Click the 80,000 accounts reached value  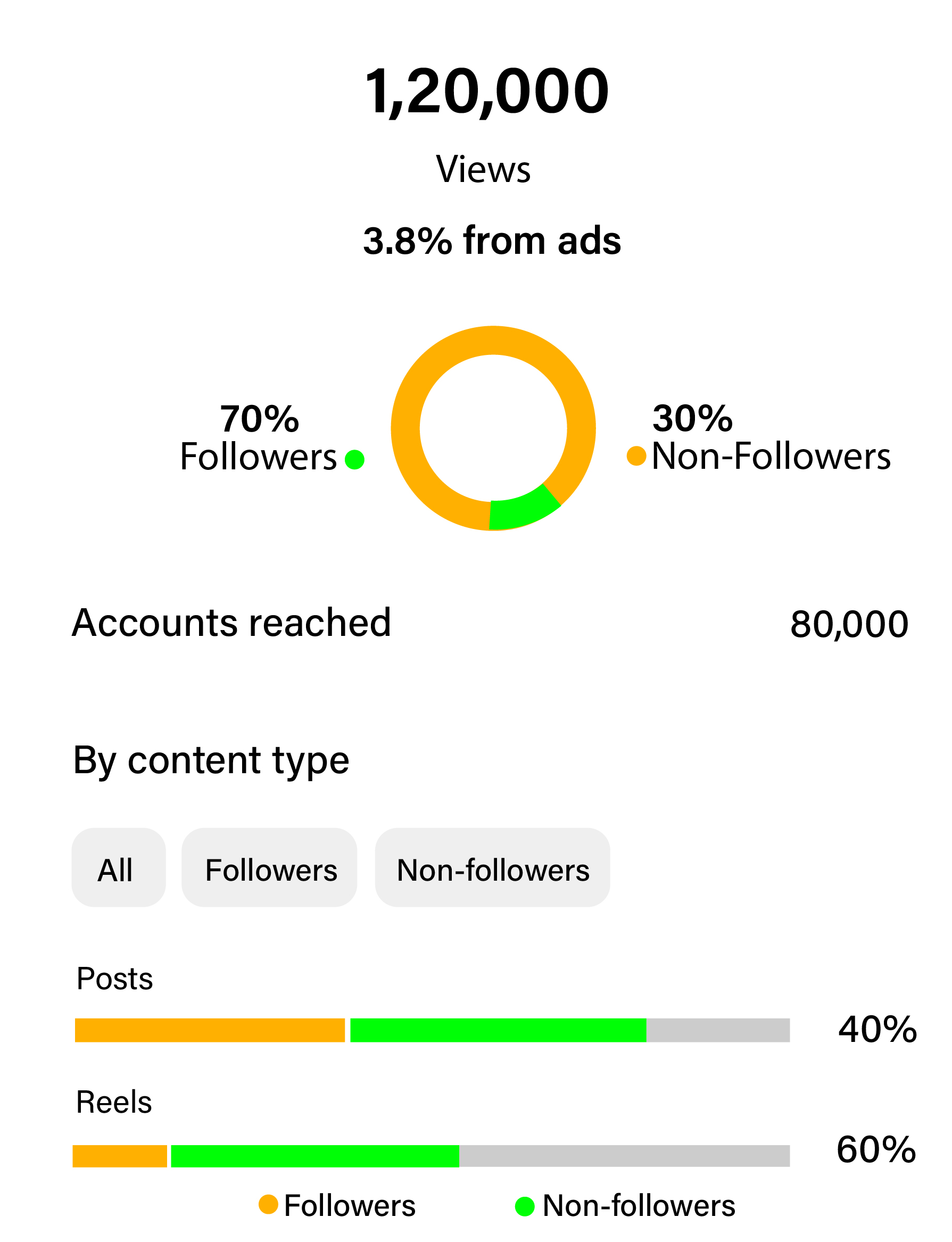849,624
